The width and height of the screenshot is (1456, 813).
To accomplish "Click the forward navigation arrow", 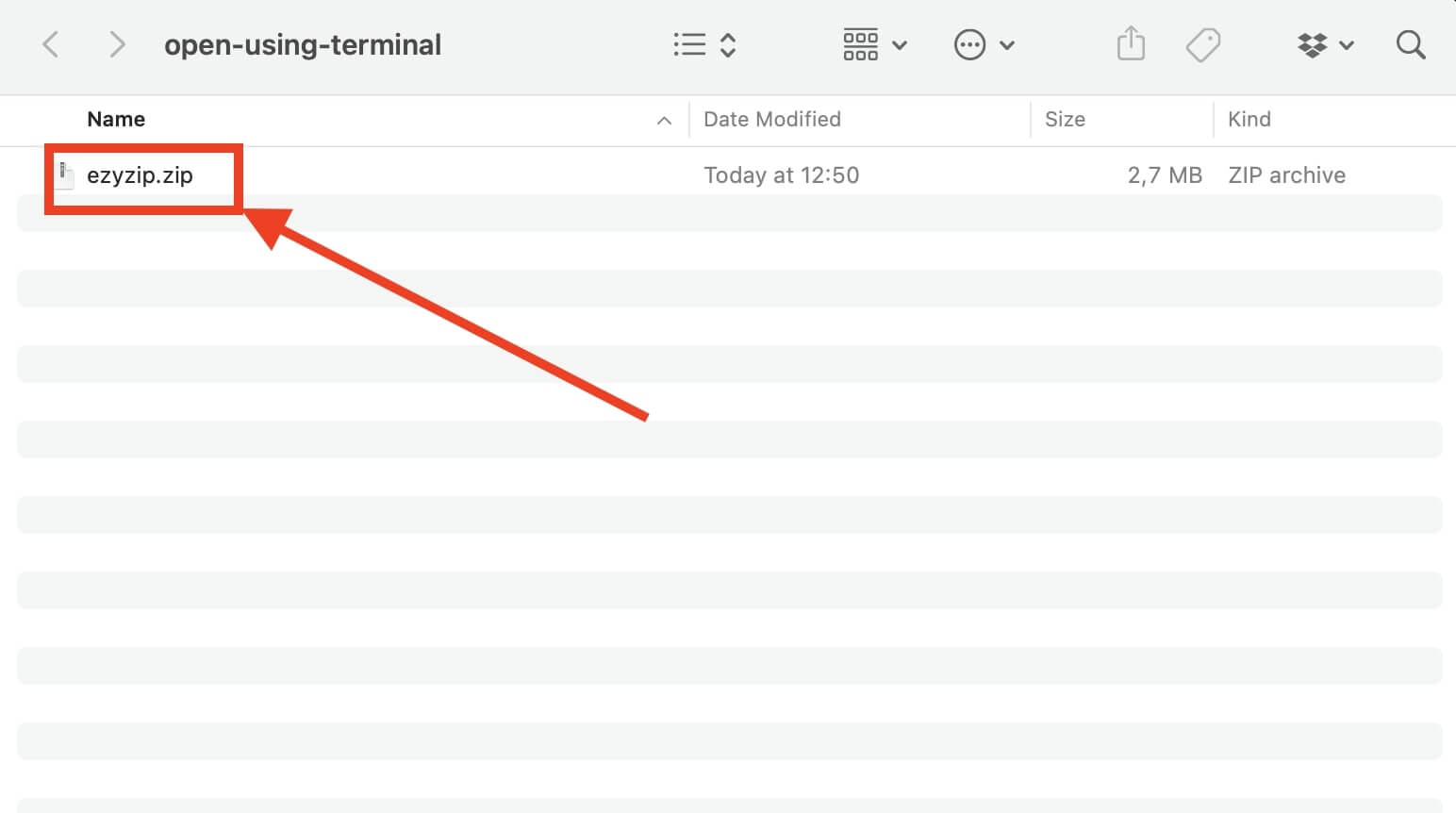I will [x=115, y=43].
